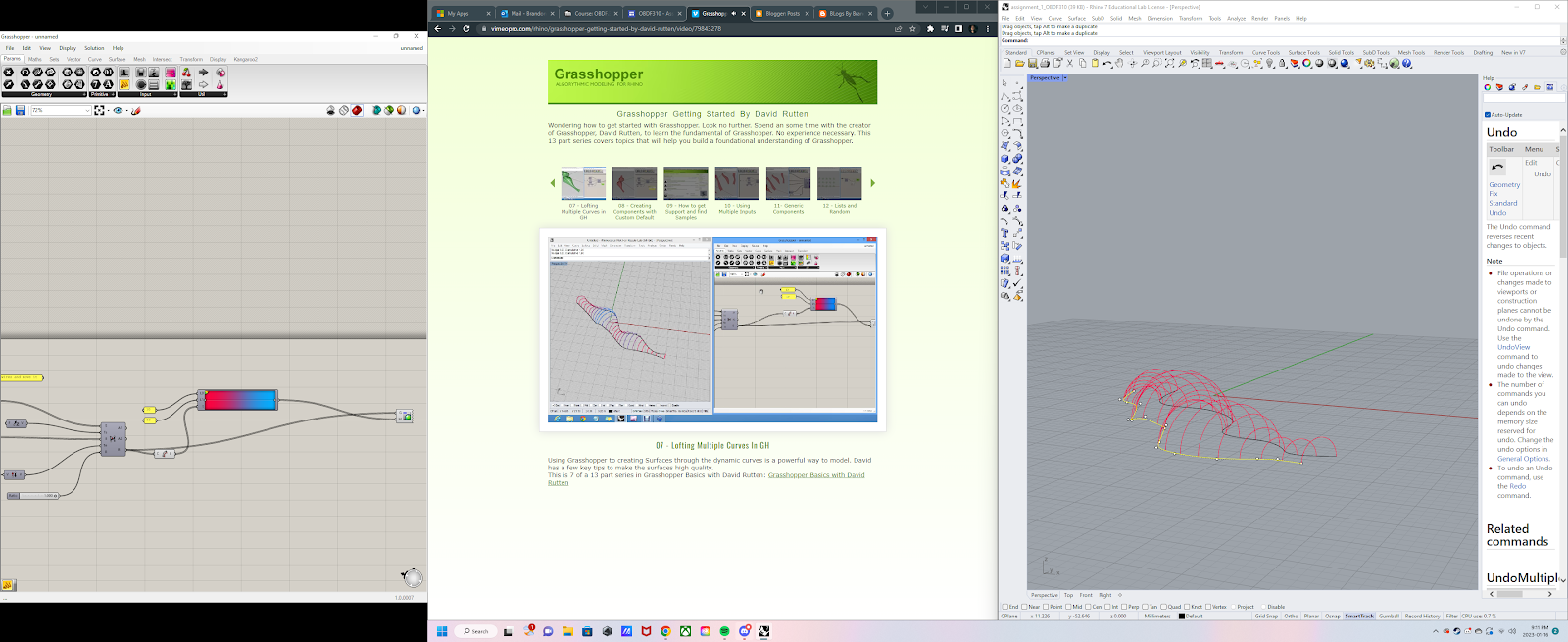The height and width of the screenshot is (642, 1568).
Task: Click the padlock Lock icon in Rhino toolbar
Action: coord(1282,63)
